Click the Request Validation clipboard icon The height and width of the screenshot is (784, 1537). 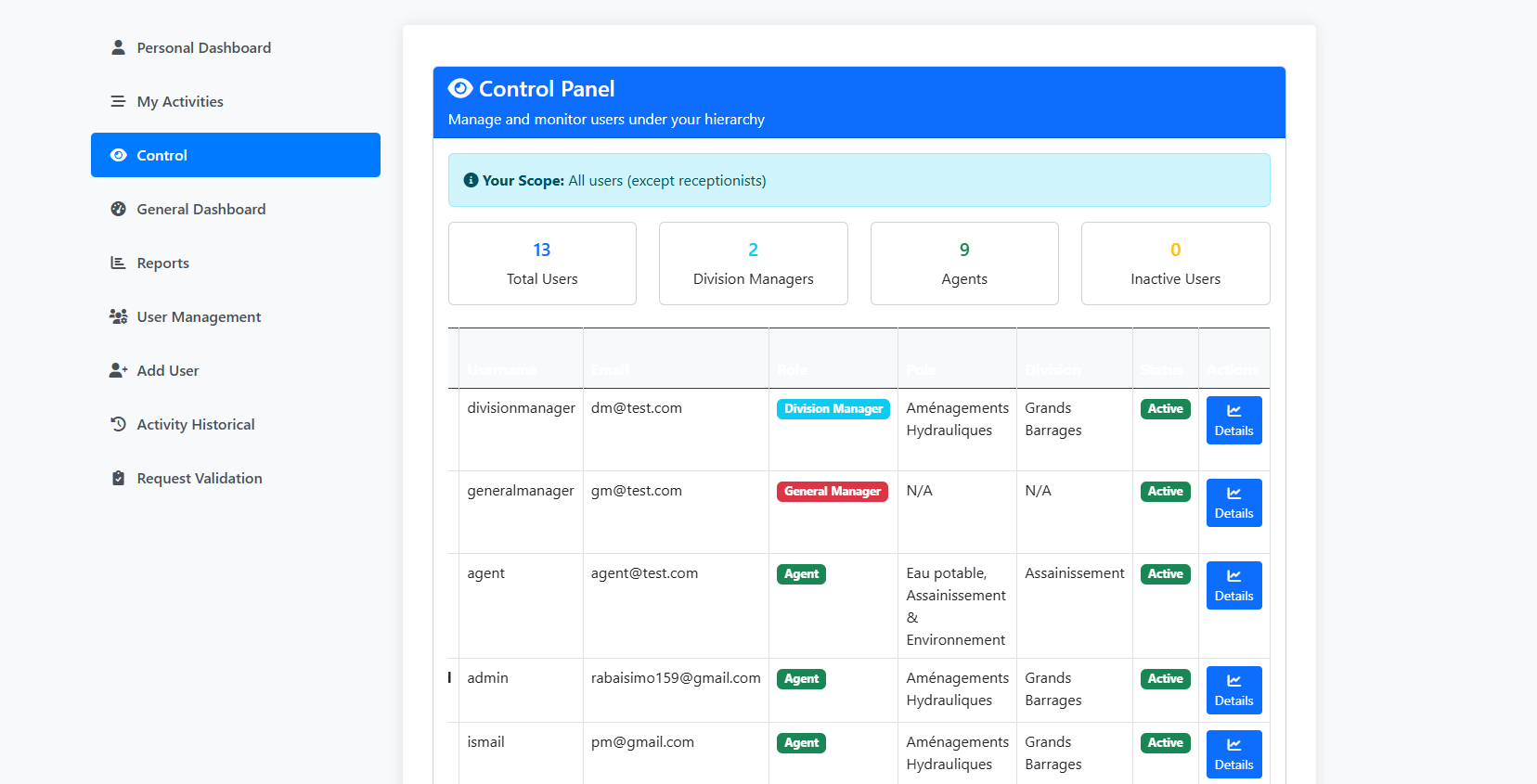coord(118,478)
